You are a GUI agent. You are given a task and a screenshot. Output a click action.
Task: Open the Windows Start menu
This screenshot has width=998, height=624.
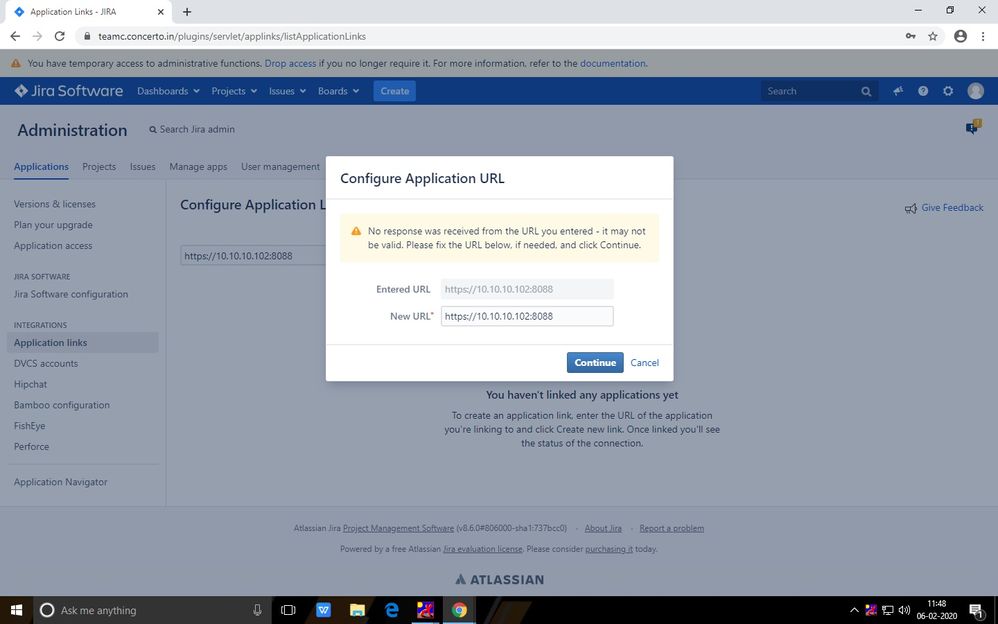coord(16,610)
